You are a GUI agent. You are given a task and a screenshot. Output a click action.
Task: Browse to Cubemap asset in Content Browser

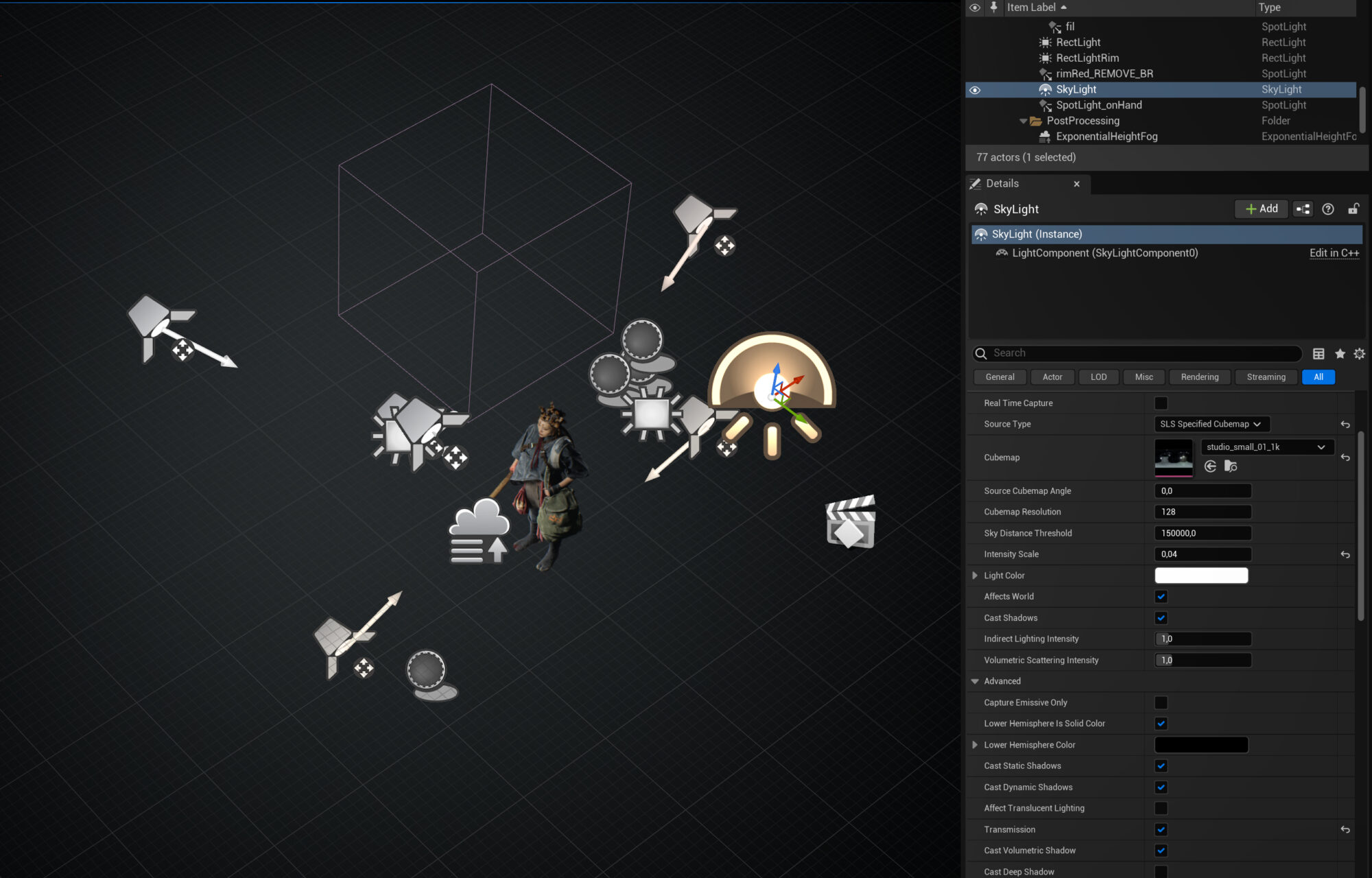(x=1231, y=466)
